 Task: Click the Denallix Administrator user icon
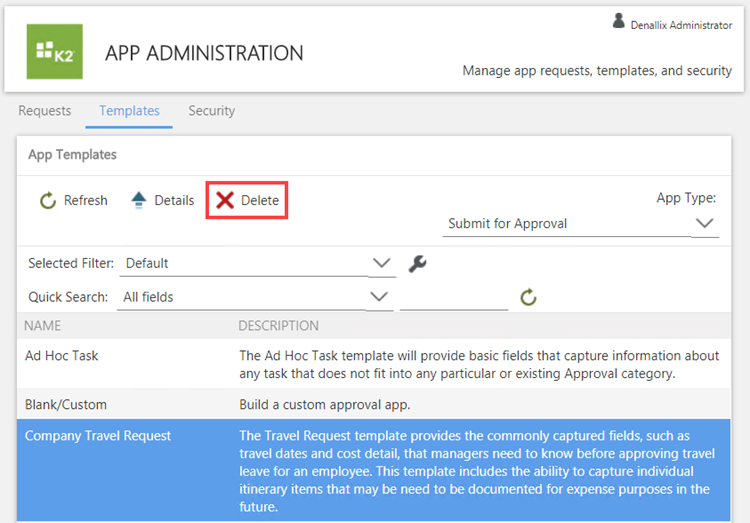pos(619,21)
